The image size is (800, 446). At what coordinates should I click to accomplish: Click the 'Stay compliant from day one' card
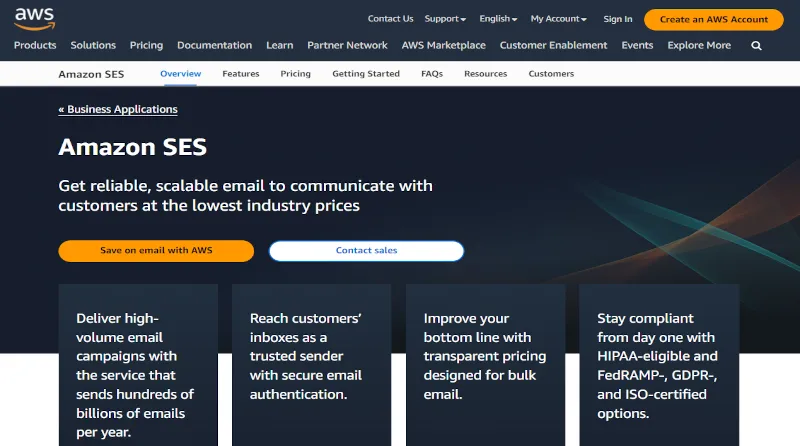(x=659, y=365)
